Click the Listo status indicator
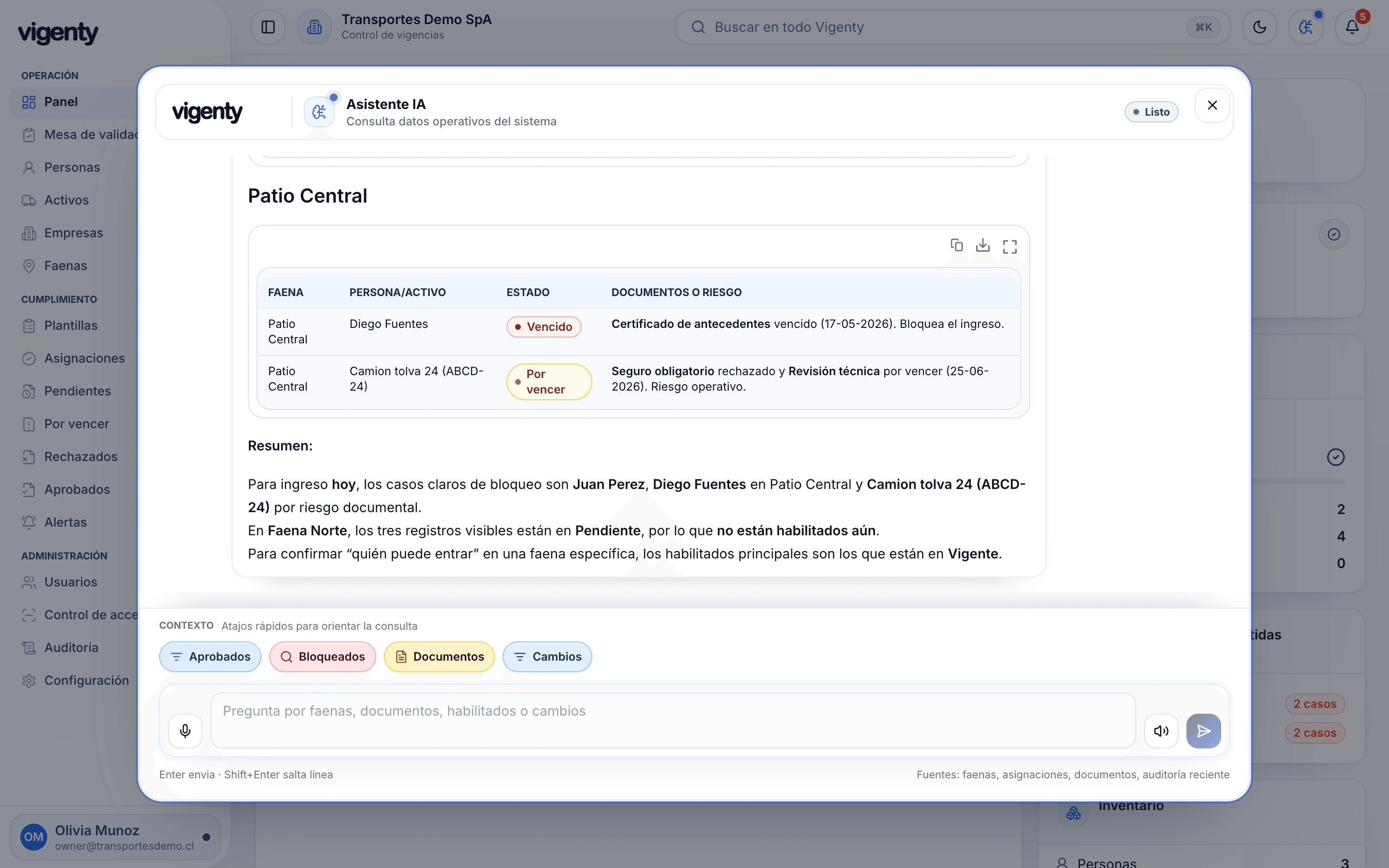This screenshot has width=1389, height=868. (1151, 112)
